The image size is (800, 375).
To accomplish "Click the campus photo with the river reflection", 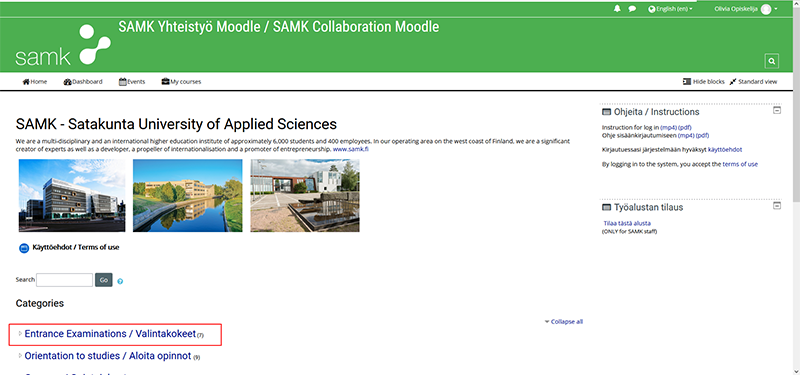I will (x=188, y=195).
